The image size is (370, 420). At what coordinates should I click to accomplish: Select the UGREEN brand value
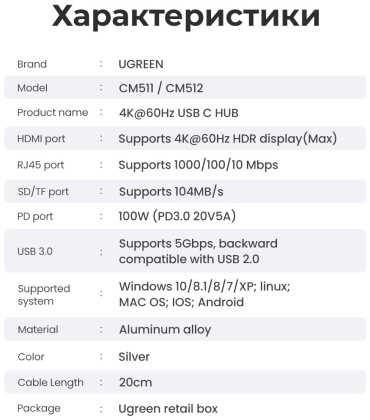point(141,64)
